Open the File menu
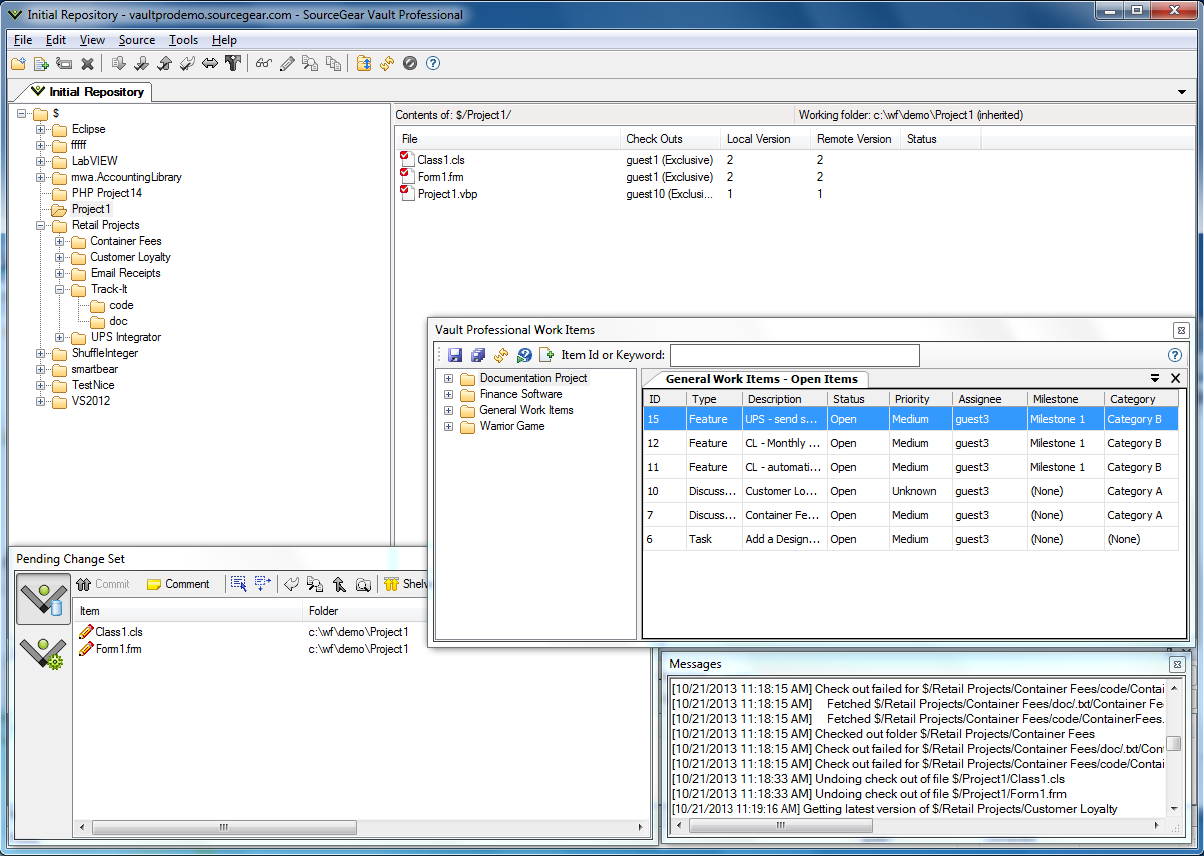 pos(23,40)
